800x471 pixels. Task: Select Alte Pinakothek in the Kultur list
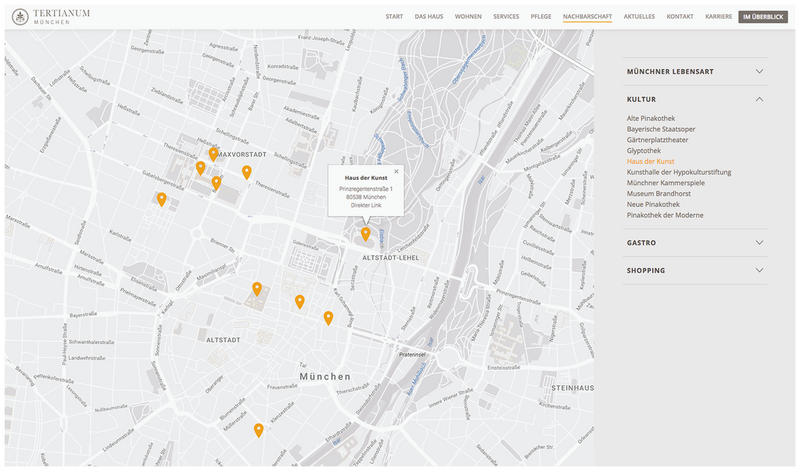[651, 118]
